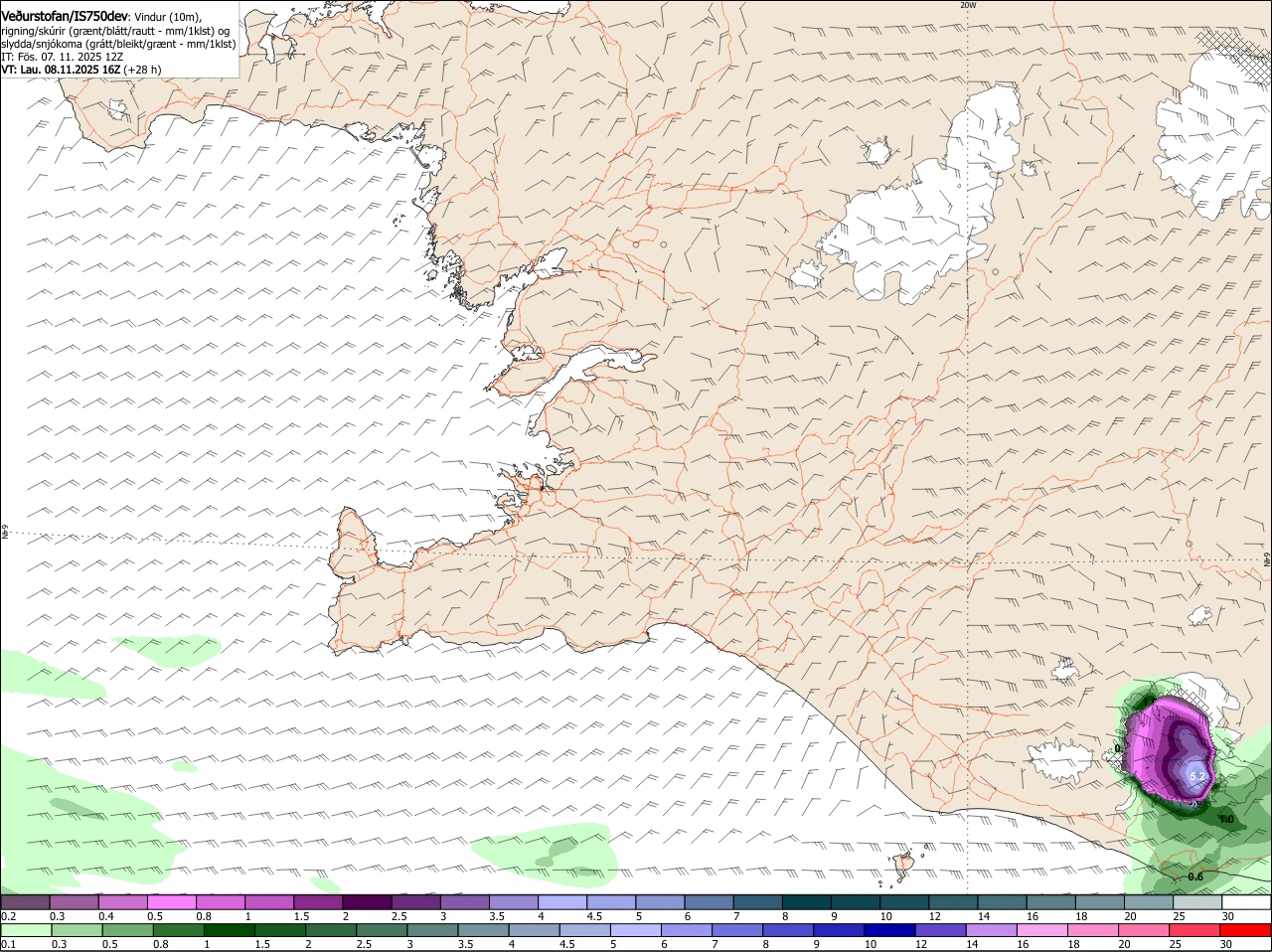Screen dimensions: 1272x952
Task: Pick the 4 lavender swatch in snow scale
Action: [x=560, y=901]
